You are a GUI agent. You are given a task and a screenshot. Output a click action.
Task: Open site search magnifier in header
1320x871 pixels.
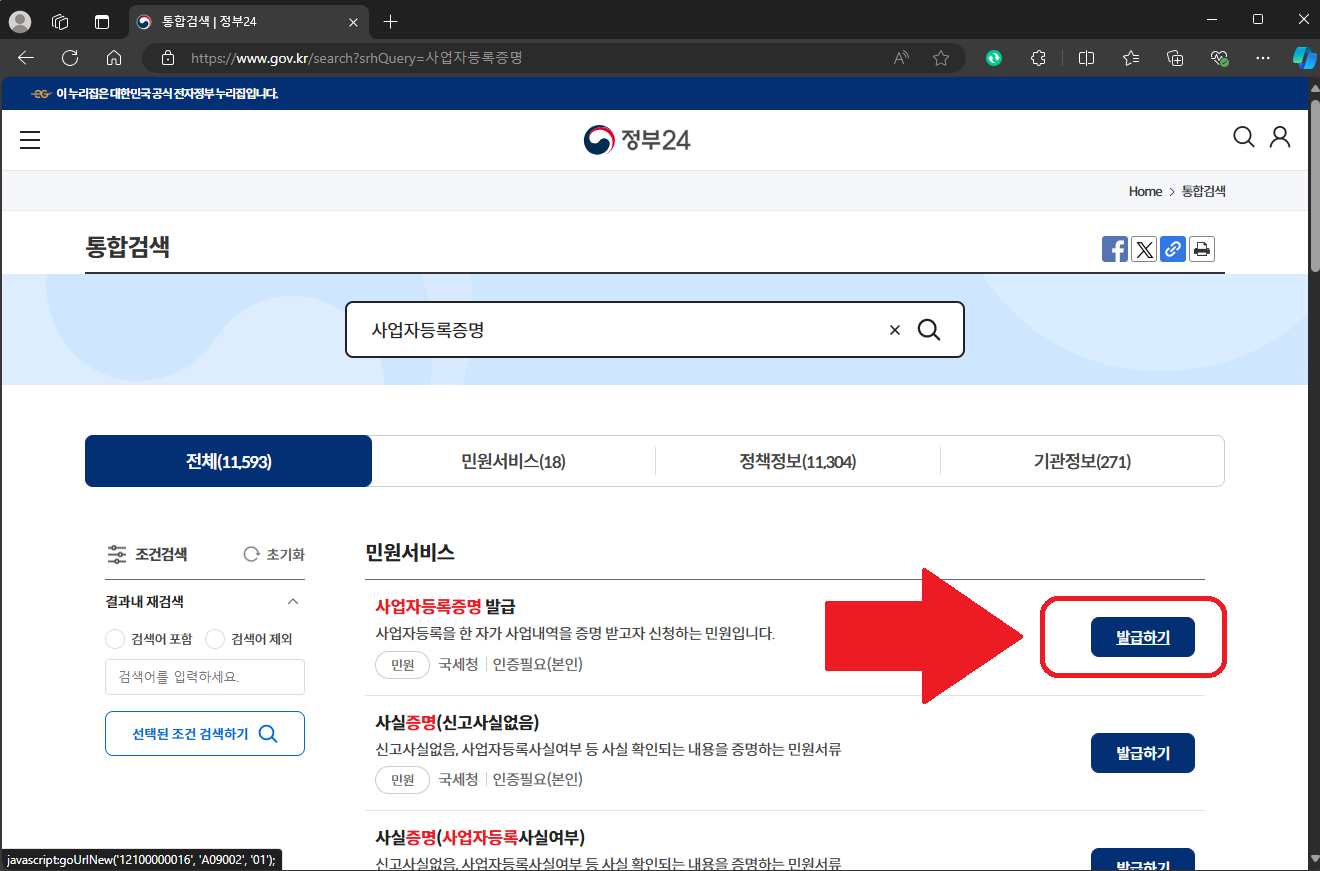click(1244, 137)
